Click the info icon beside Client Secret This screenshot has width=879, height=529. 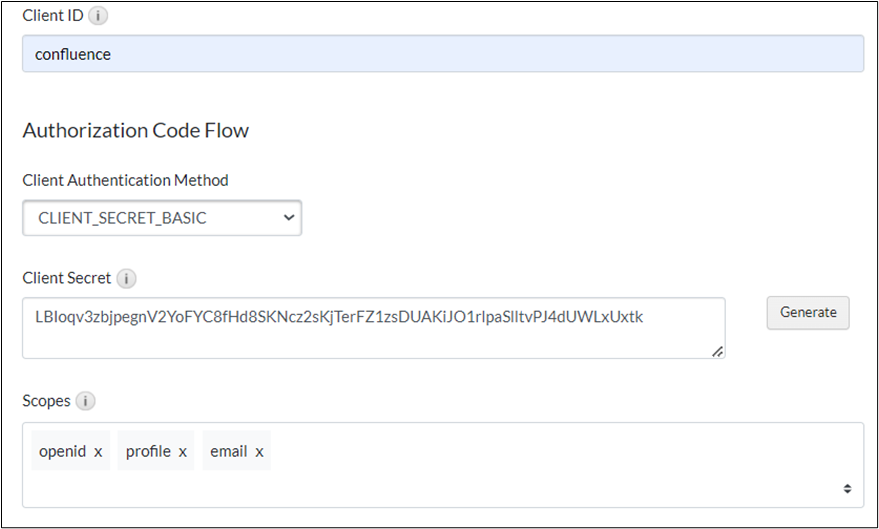click(x=126, y=278)
